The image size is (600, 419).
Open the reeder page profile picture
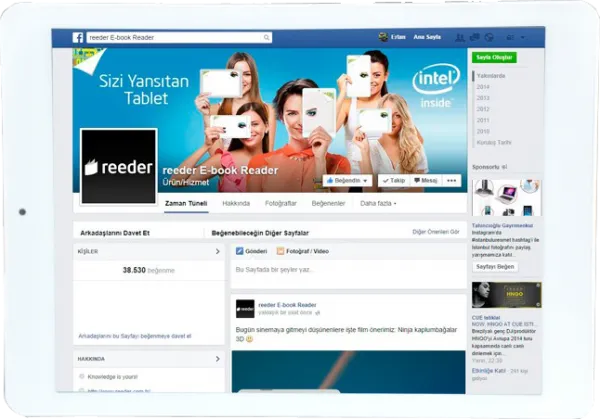tap(119, 166)
